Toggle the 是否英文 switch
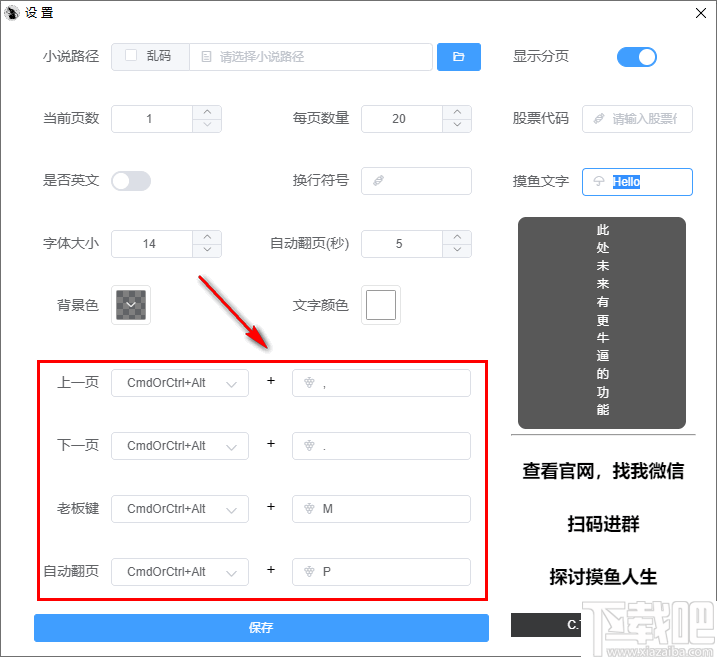 [x=131, y=181]
